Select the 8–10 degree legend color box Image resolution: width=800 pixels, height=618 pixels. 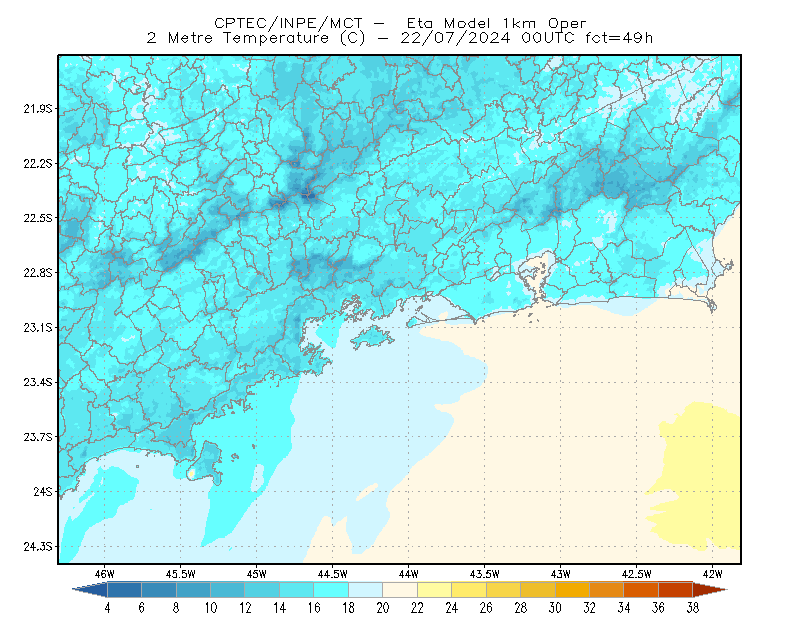[x=193, y=590]
